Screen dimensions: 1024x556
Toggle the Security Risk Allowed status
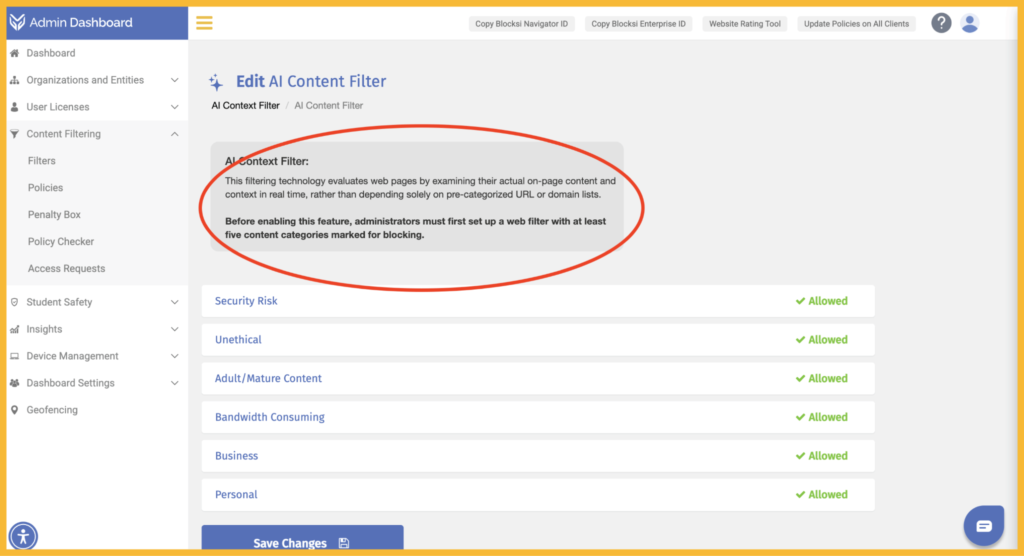[x=822, y=301]
